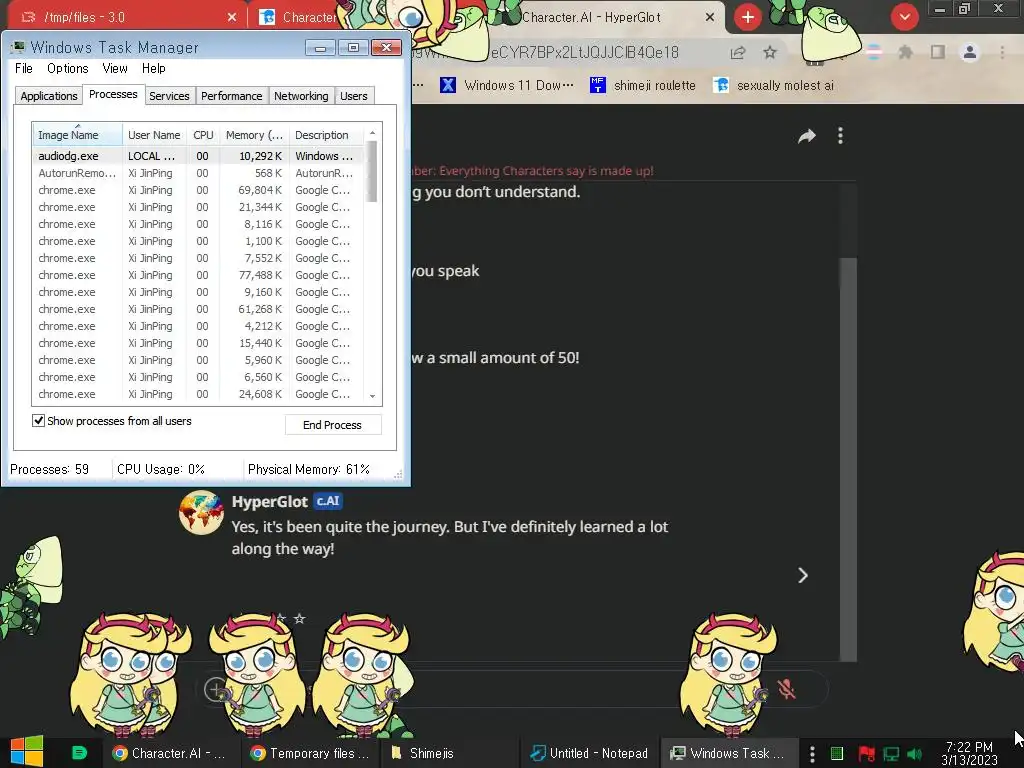Sort processes by CPU column
Viewport: 1024px width, 768px height.
(203, 135)
